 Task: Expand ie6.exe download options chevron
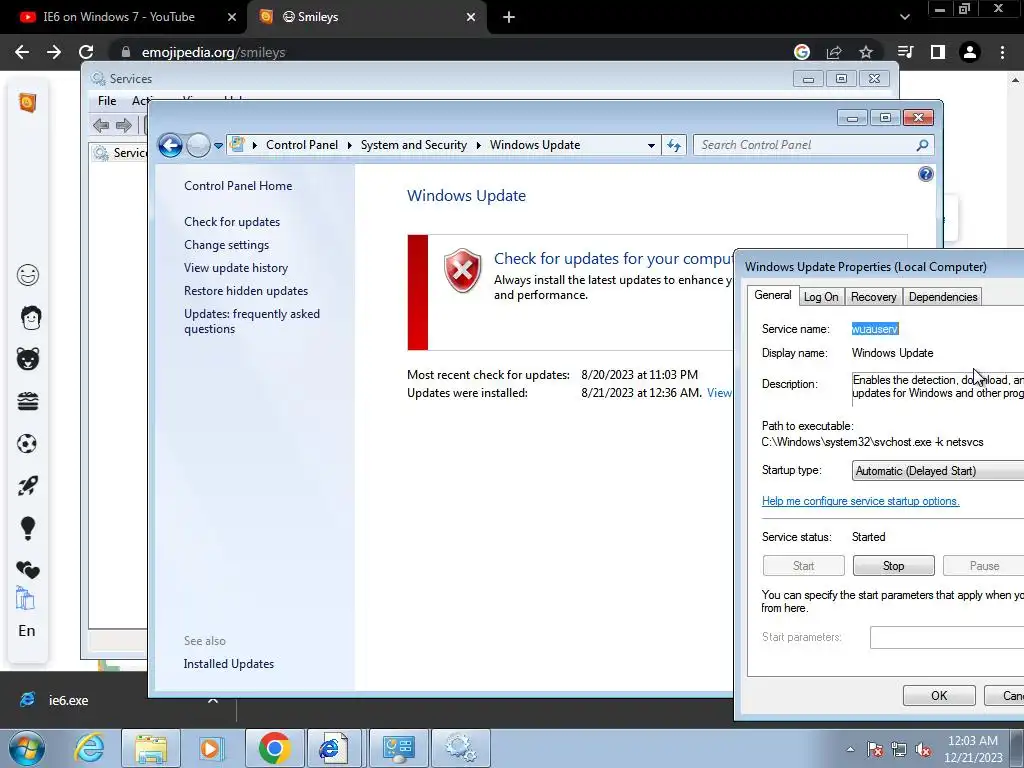click(212, 700)
